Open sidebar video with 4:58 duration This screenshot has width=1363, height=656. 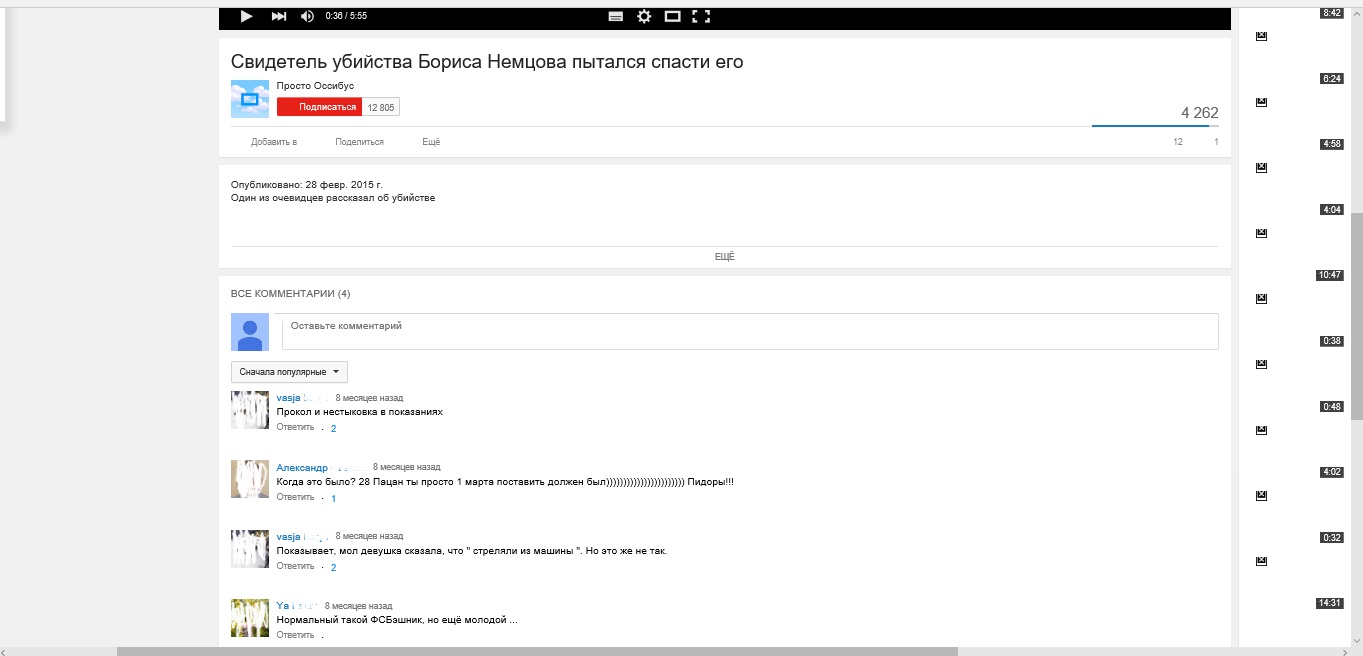point(1331,144)
